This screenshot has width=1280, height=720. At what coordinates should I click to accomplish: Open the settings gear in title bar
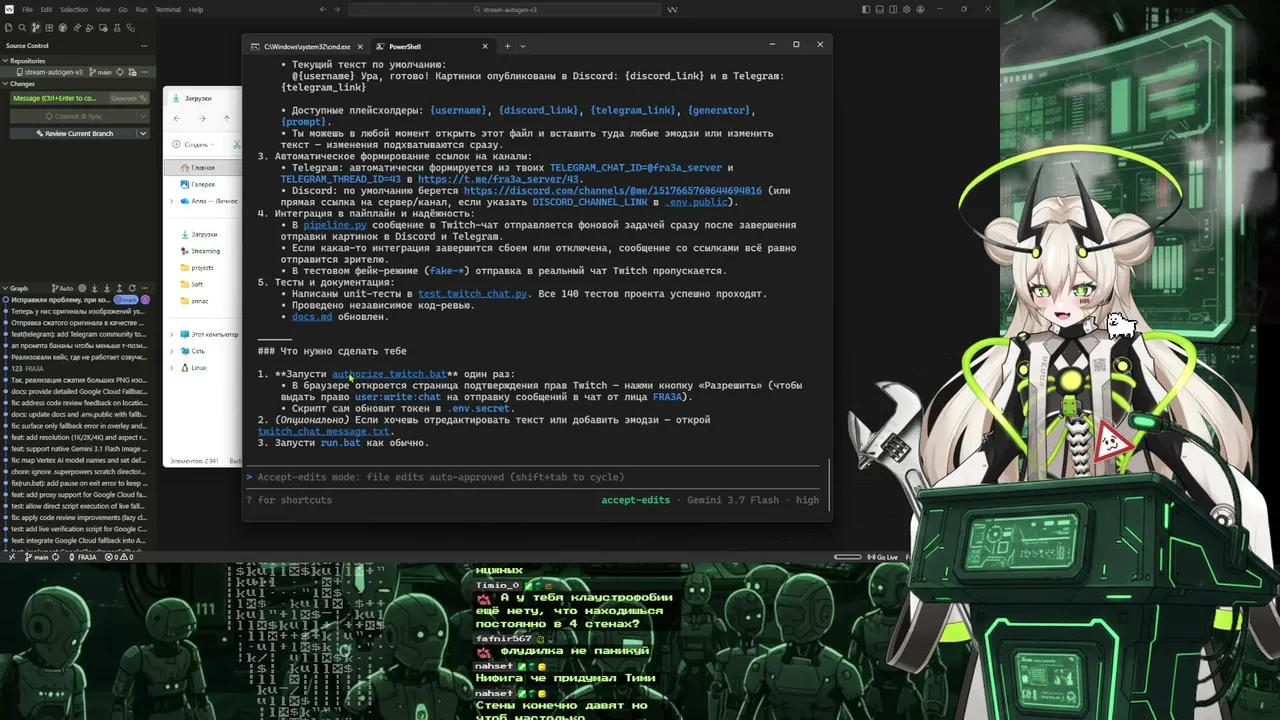tap(906, 9)
